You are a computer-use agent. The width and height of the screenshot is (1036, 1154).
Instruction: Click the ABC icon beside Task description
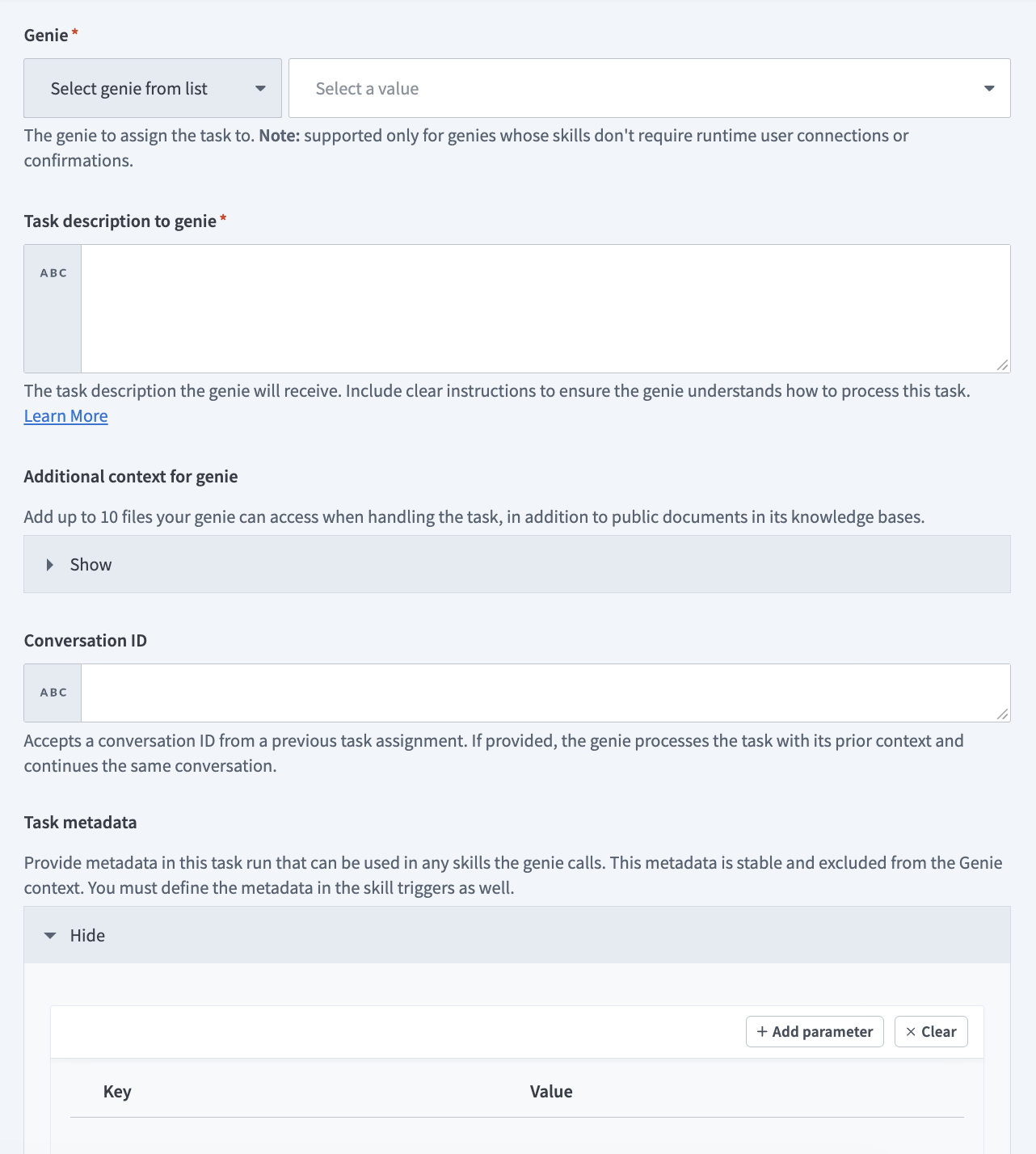pos(52,272)
